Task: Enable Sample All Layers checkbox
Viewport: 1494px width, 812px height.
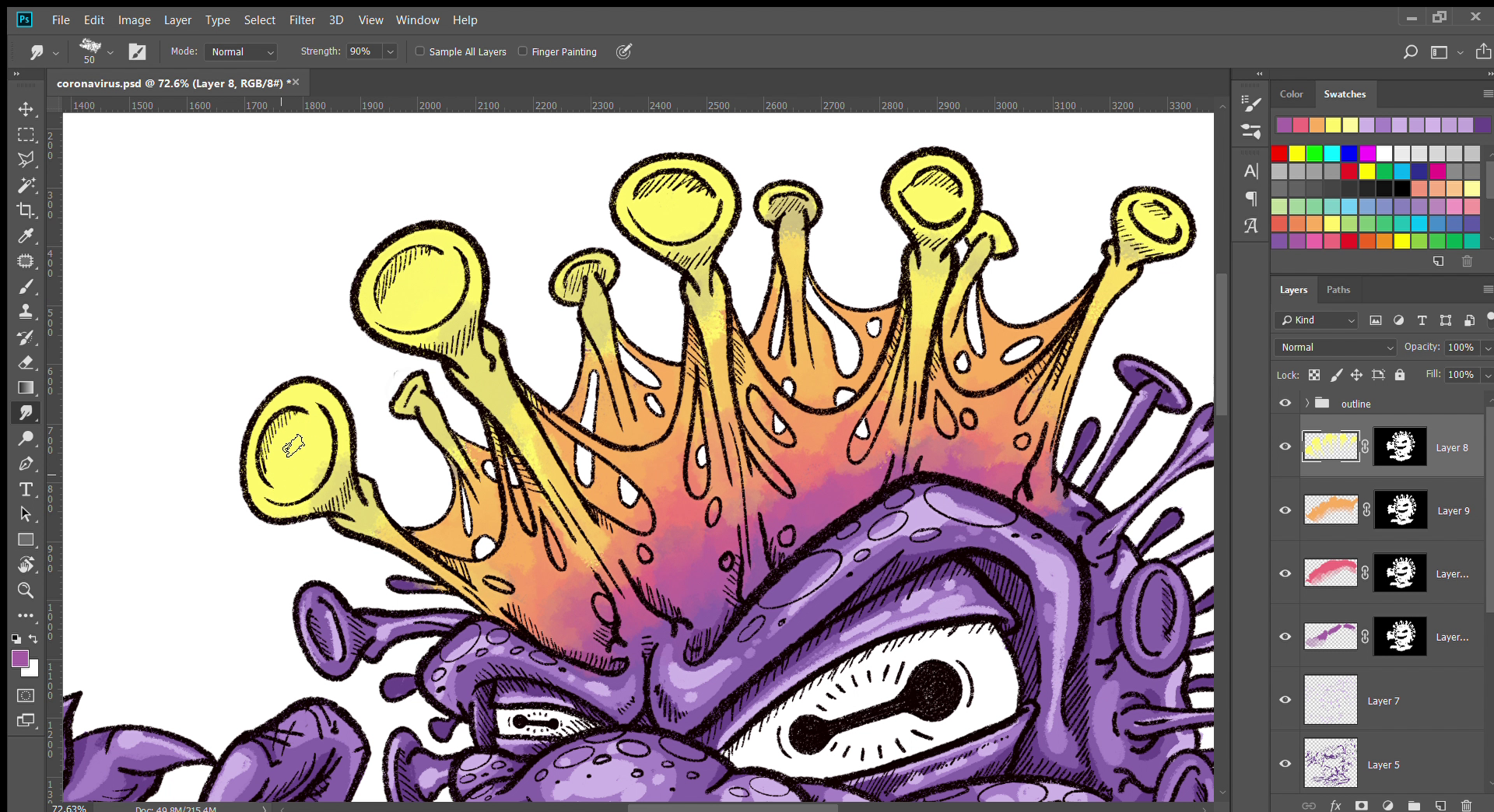Action: click(x=420, y=51)
